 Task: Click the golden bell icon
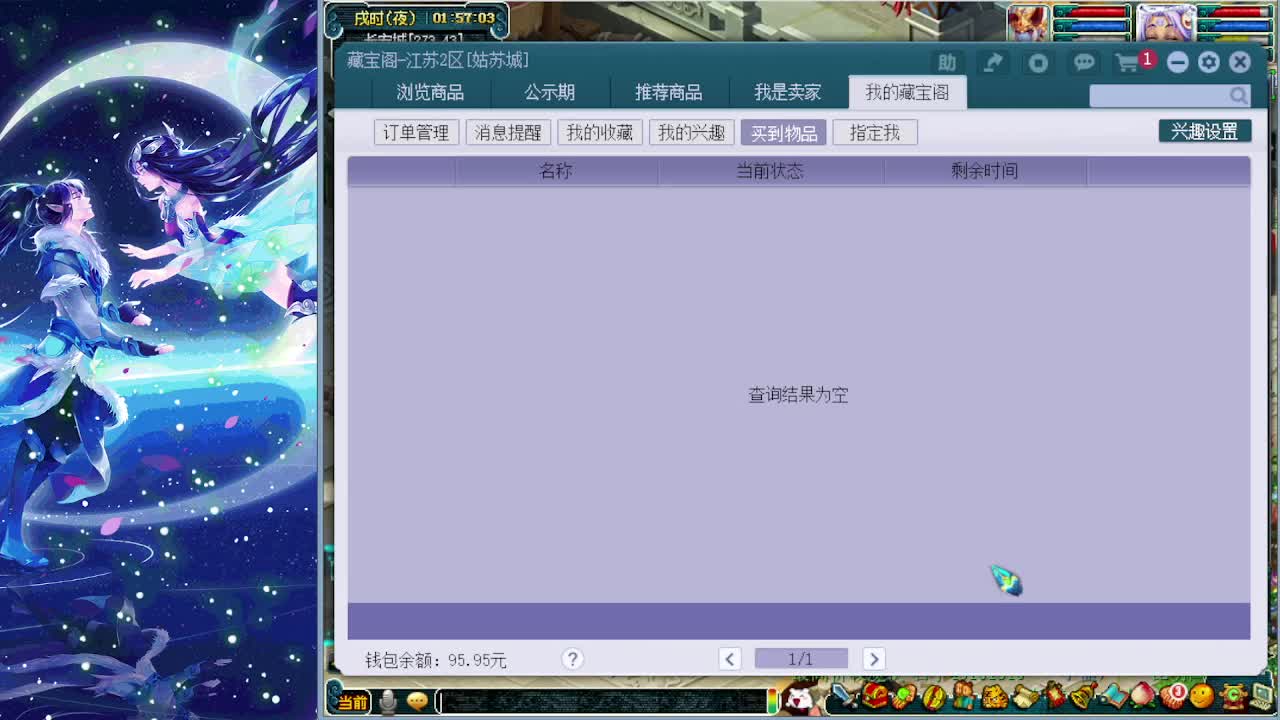click(x=1083, y=695)
